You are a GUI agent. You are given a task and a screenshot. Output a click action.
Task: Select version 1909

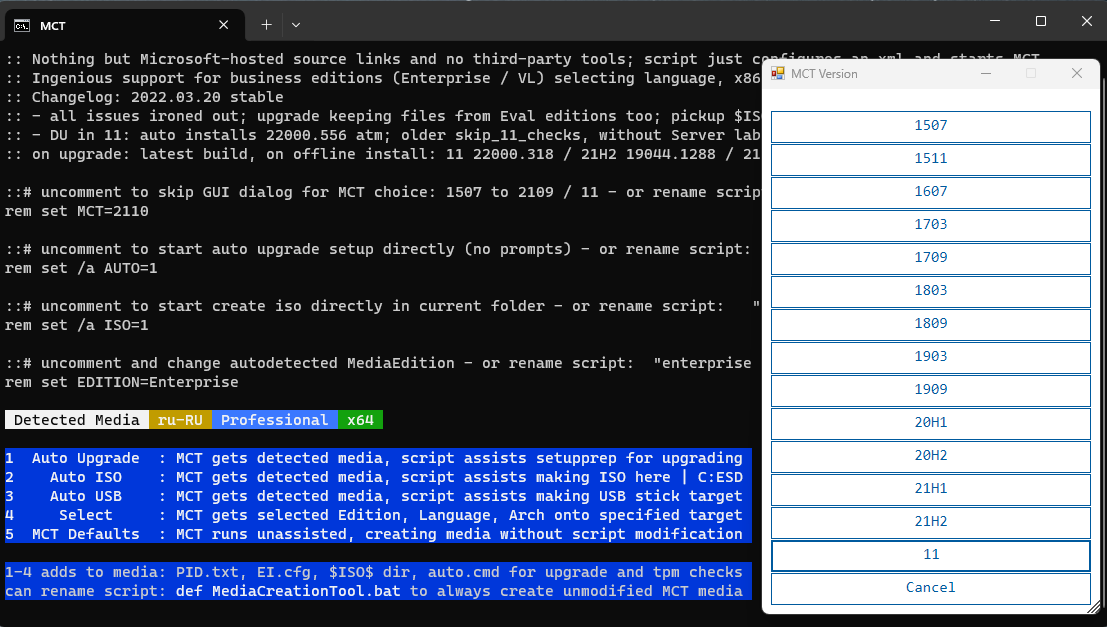(931, 390)
